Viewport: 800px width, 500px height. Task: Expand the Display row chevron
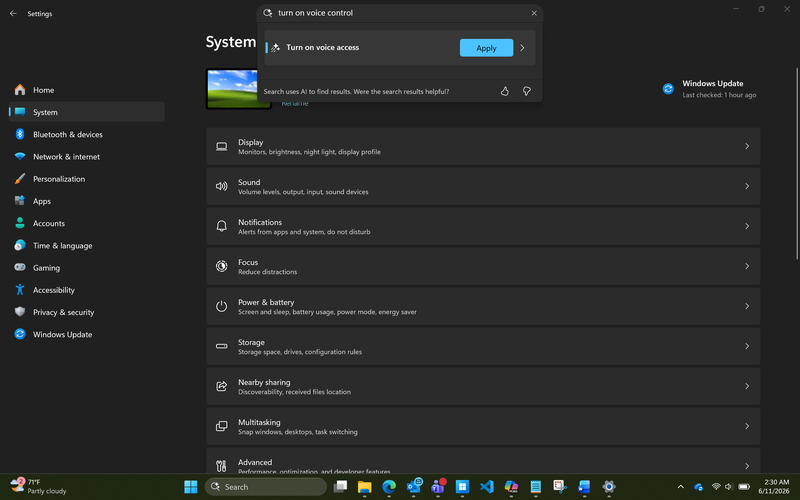tap(747, 146)
